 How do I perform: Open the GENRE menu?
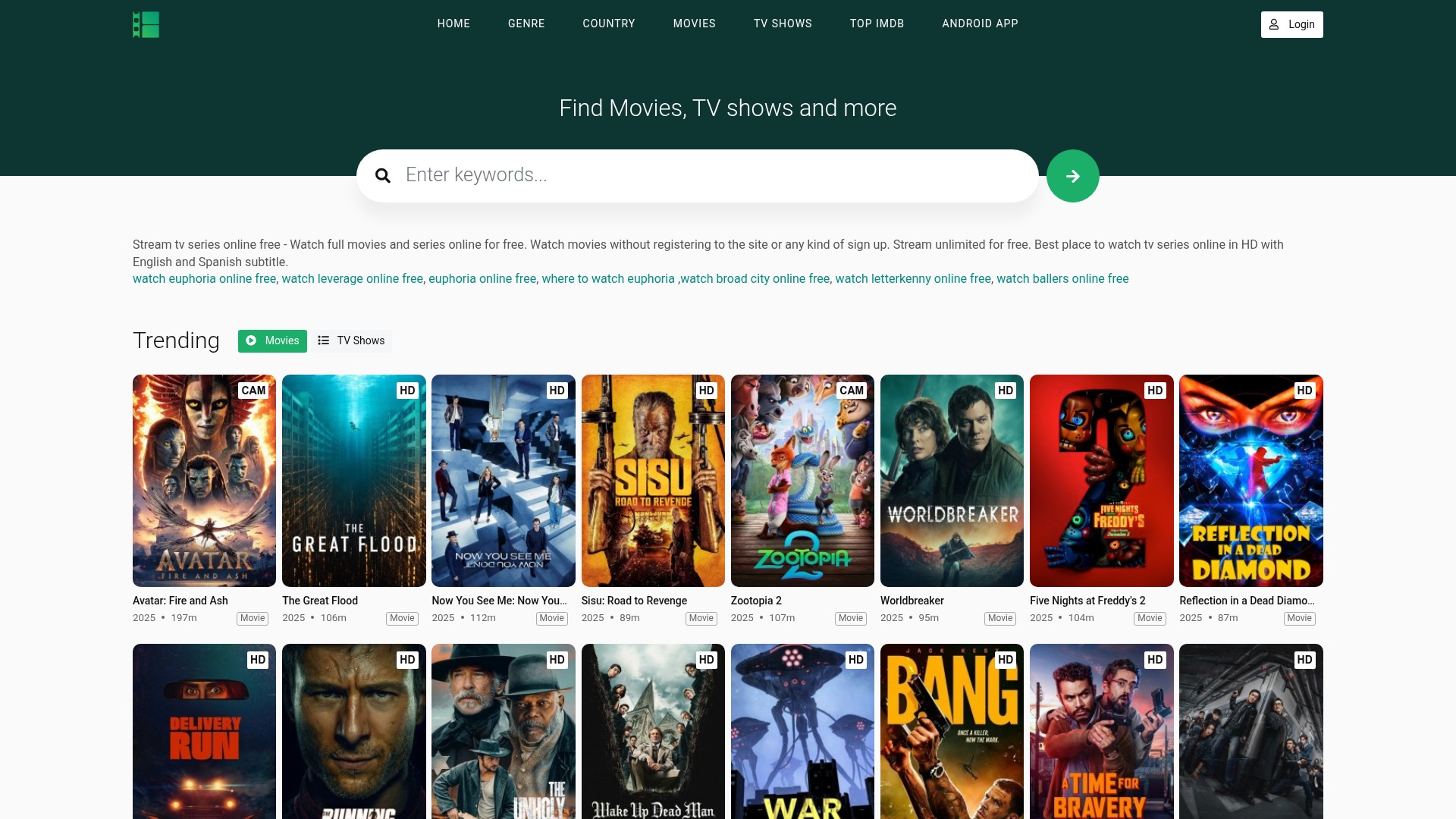[526, 24]
